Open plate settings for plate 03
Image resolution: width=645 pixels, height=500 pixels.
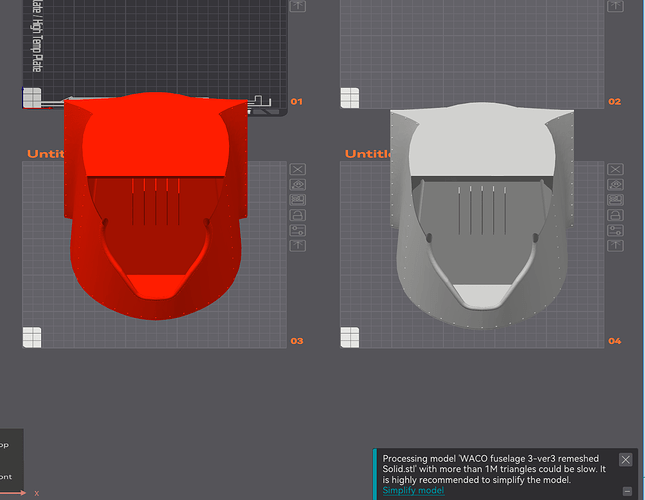click(298, 230)
